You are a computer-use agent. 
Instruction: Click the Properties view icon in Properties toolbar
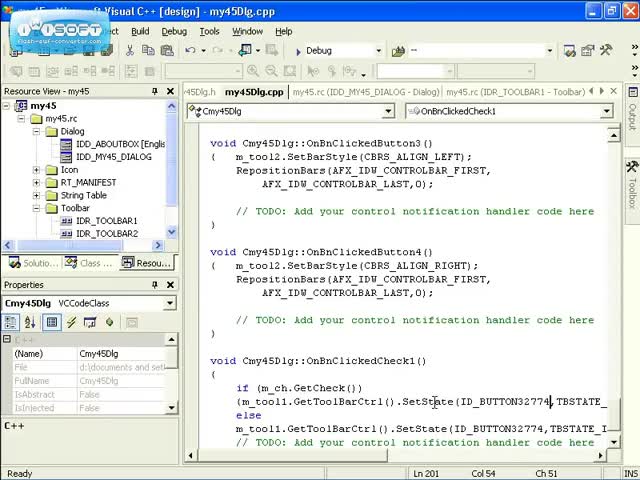point(52,322)
